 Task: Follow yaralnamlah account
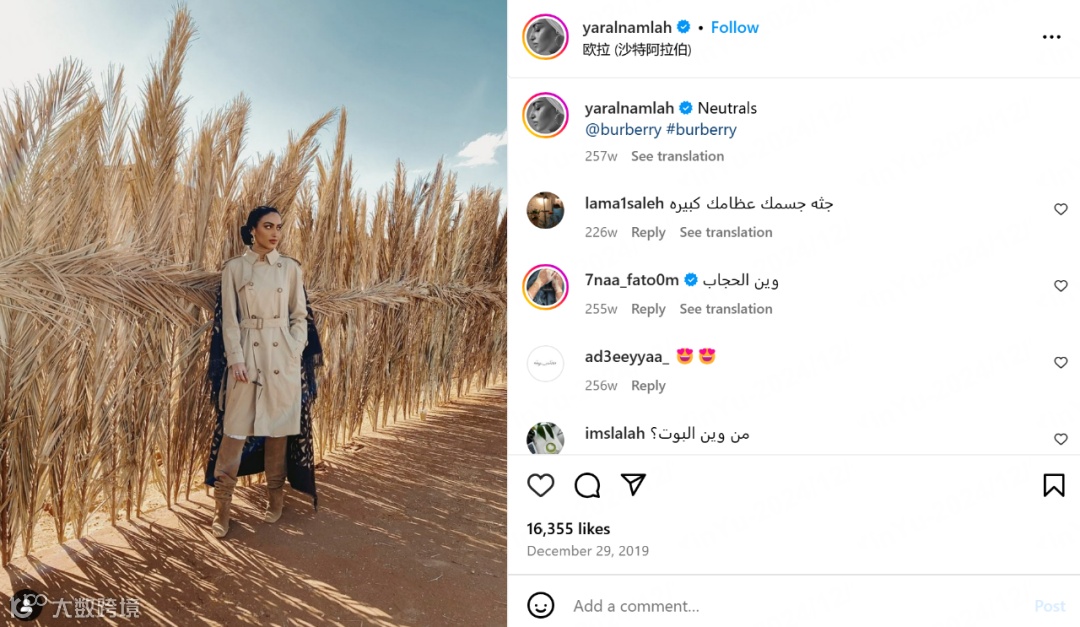click(734, 28)
